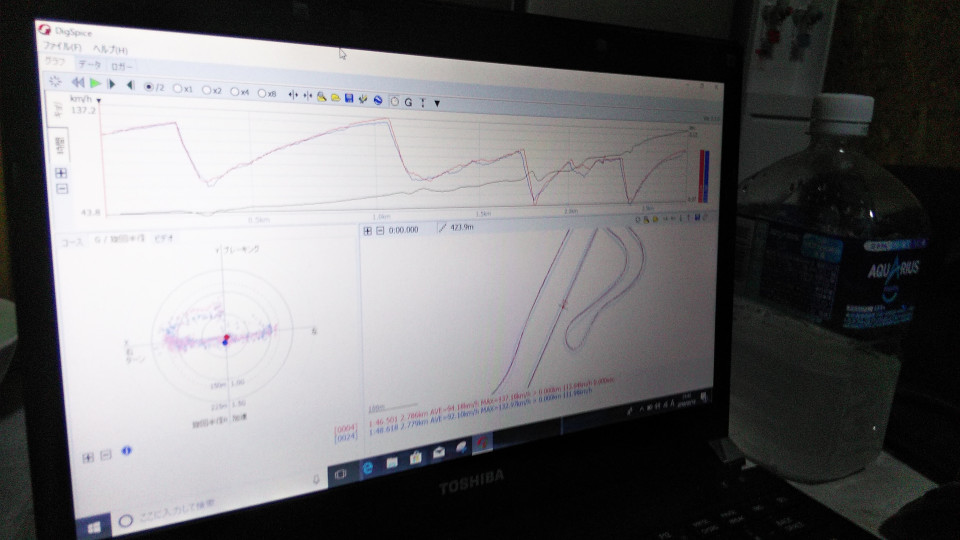Click the red lap data line 1:46.501
The width and height of the screenshot is (960, 540).
point(490,403)
